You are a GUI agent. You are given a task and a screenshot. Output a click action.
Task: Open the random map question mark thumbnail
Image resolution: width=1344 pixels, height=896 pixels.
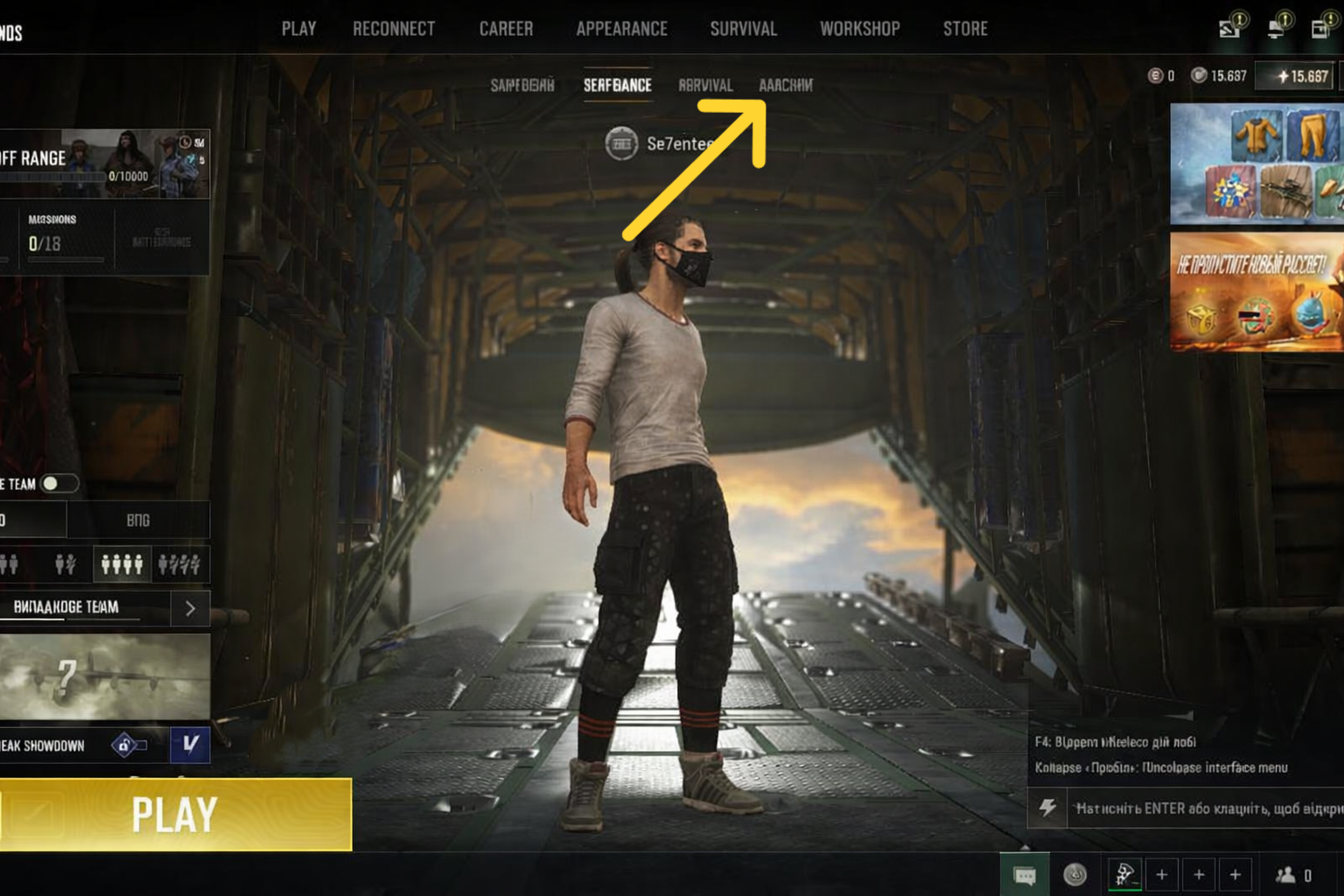(105, 676)
